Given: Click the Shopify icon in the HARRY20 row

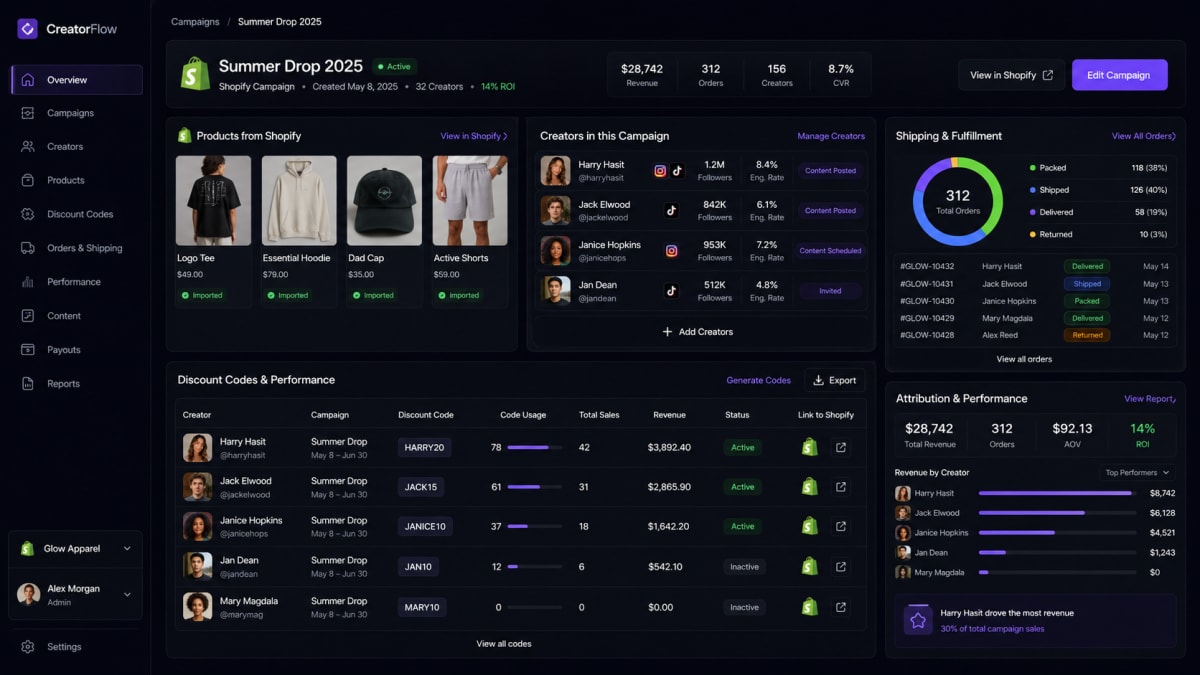Looking at the screenshot, I should click(x=810, y=448).
